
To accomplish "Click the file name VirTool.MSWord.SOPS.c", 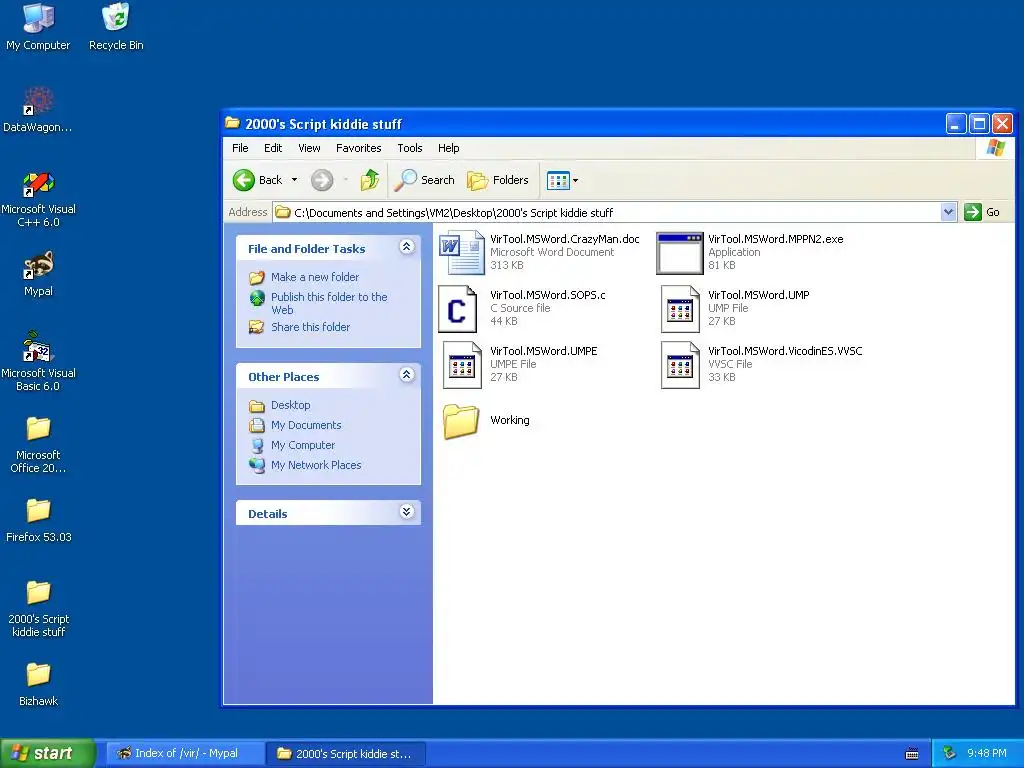I will tap(547, 295).
